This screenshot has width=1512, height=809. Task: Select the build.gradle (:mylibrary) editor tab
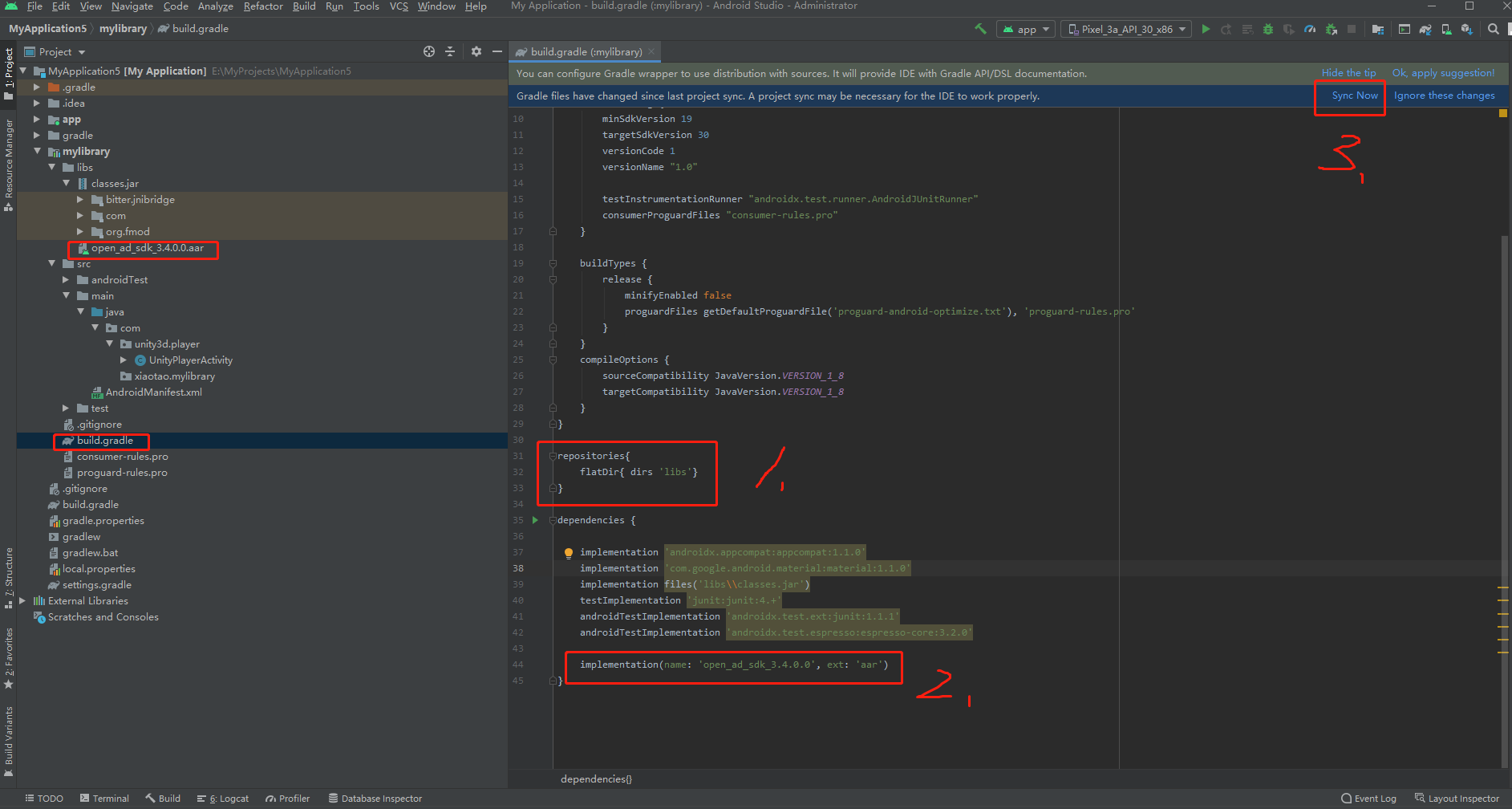pyautogui.click(x=586, y=51)
